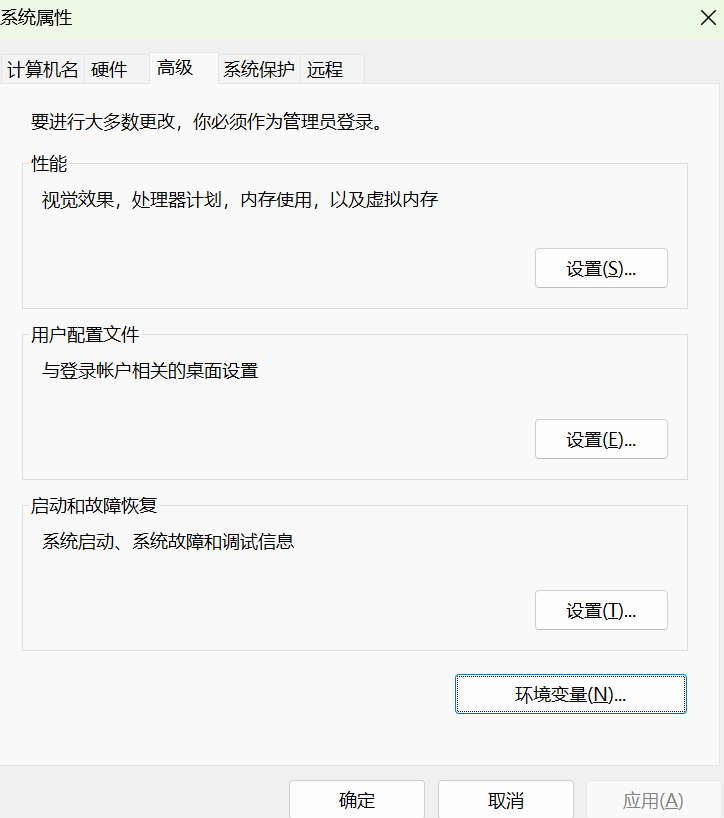Click user profile 设置(E) button

coord(601,439)
